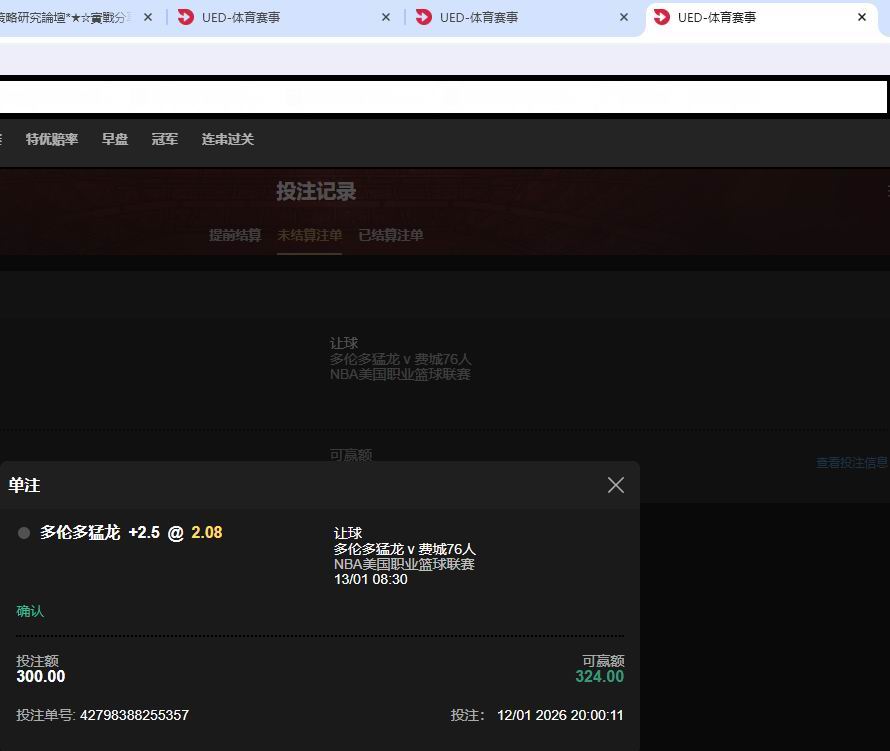Viewport: 890px width, 751px height.
Task: Close the 策略研究論壇 browser tab
Action: click(148, 17)
